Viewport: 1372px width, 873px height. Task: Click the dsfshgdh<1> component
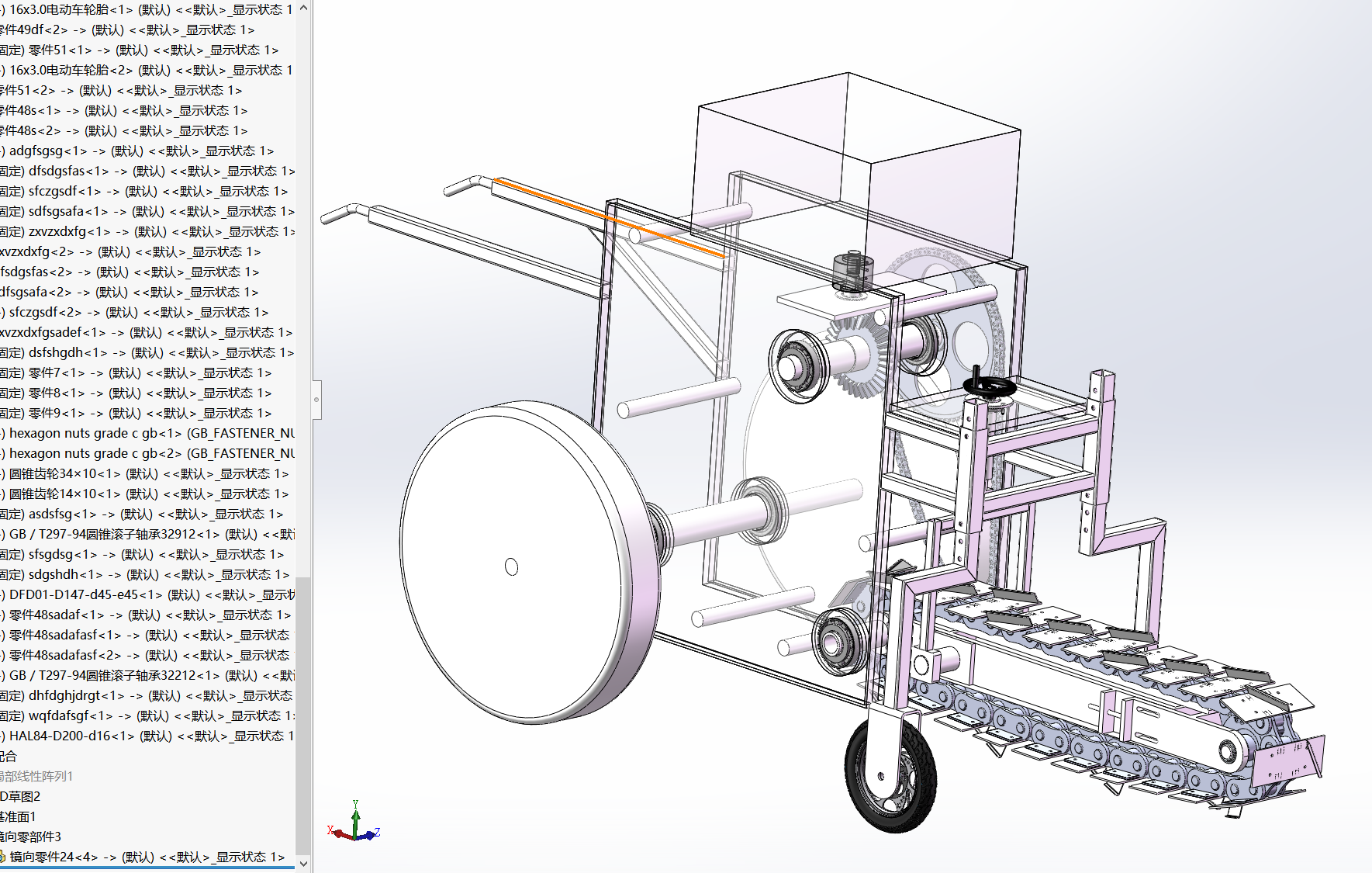147,352
